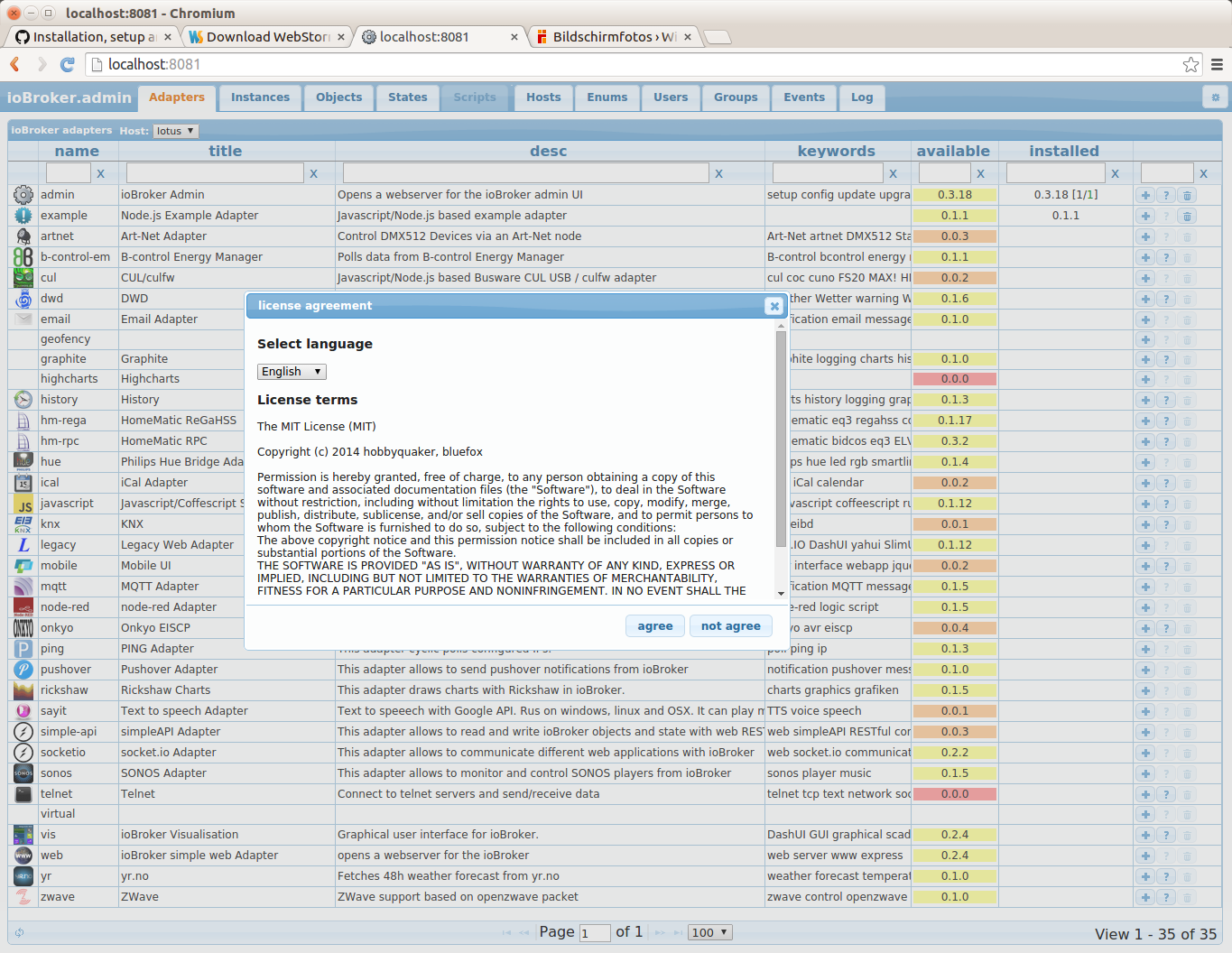This screenshot has width=1232, height=953.
Task: Click the license scrollbar down arrow
Action: tap(781, 593)
